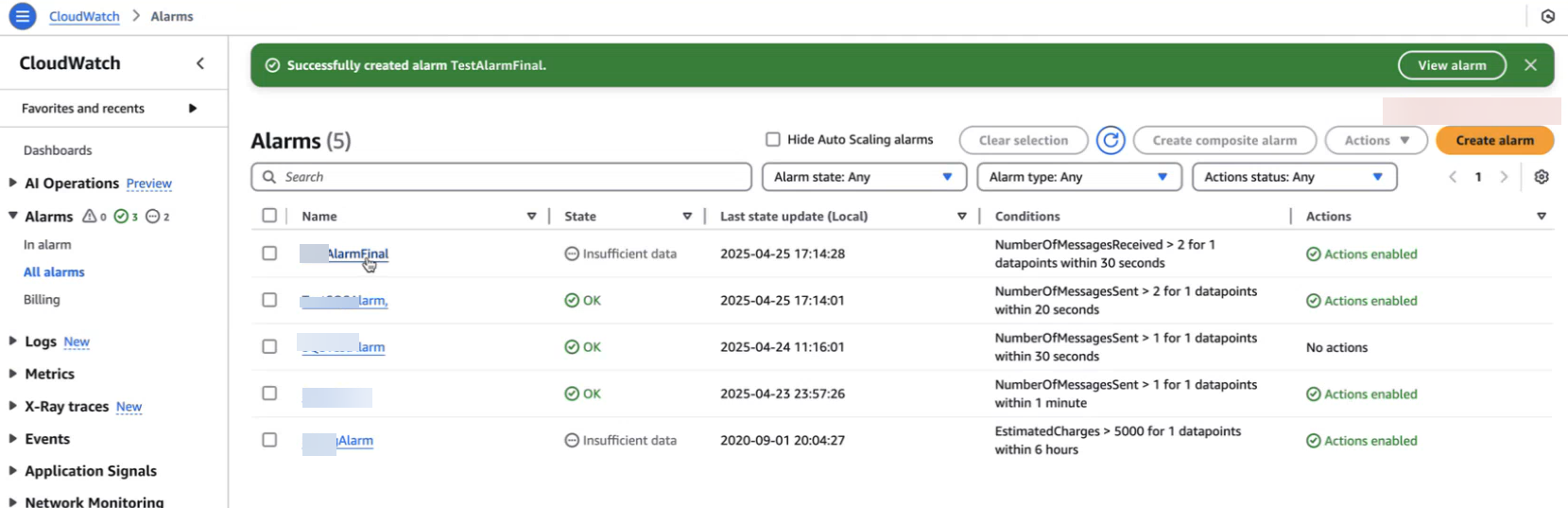The width and height of the screenshot is (1568, 508).
Task: Select In alarm in sidebar
Action: 47,244
